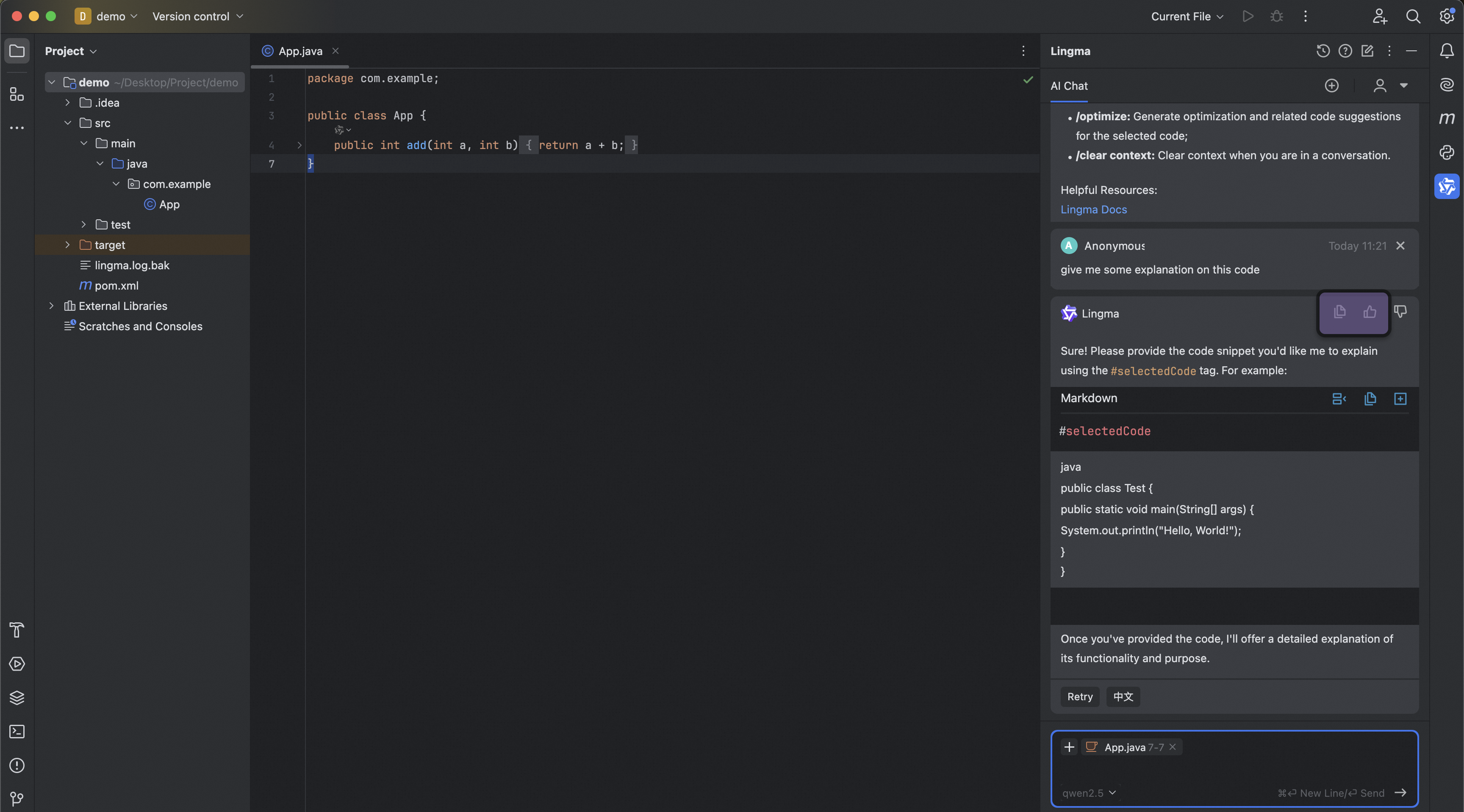
Task: Select the AI Chat tab
Action: pyautogui.click(x=1069, y=86)
